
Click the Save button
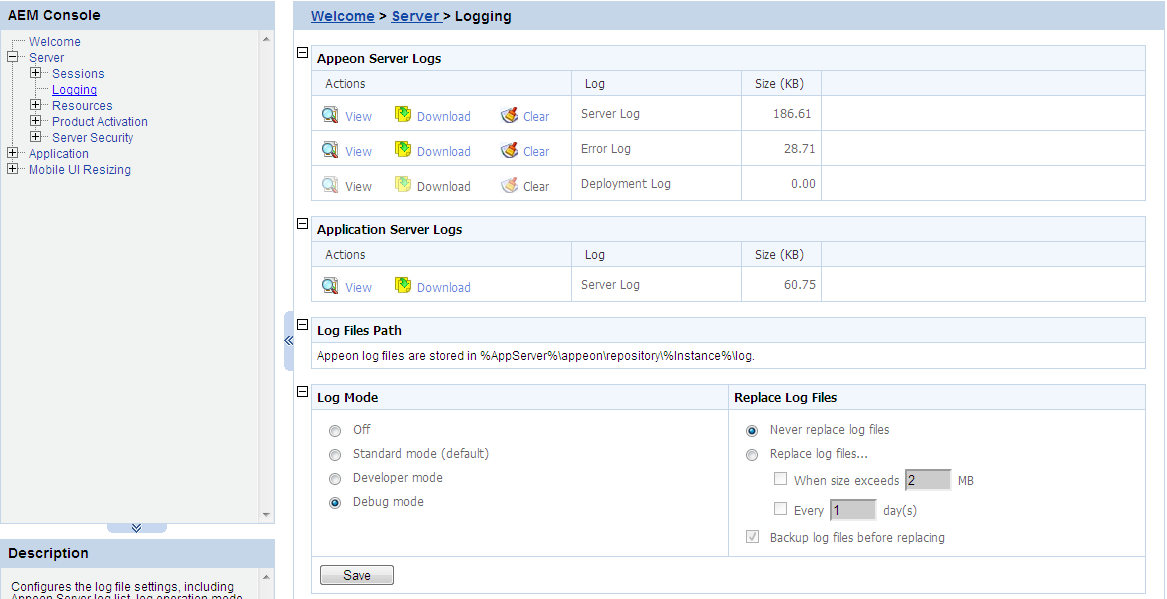click(x=357, y=575)
